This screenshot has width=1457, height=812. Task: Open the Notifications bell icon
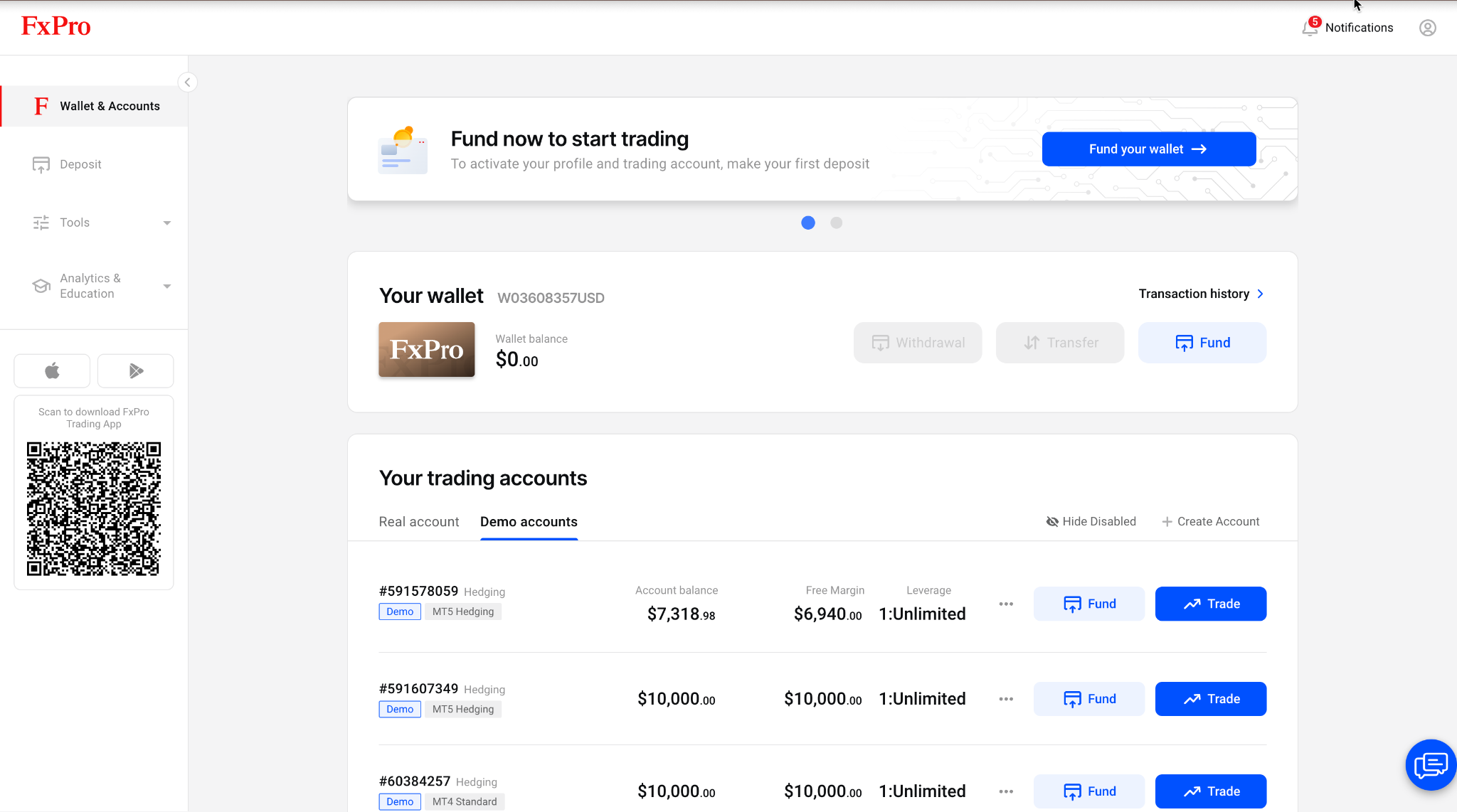point(1309,28)
